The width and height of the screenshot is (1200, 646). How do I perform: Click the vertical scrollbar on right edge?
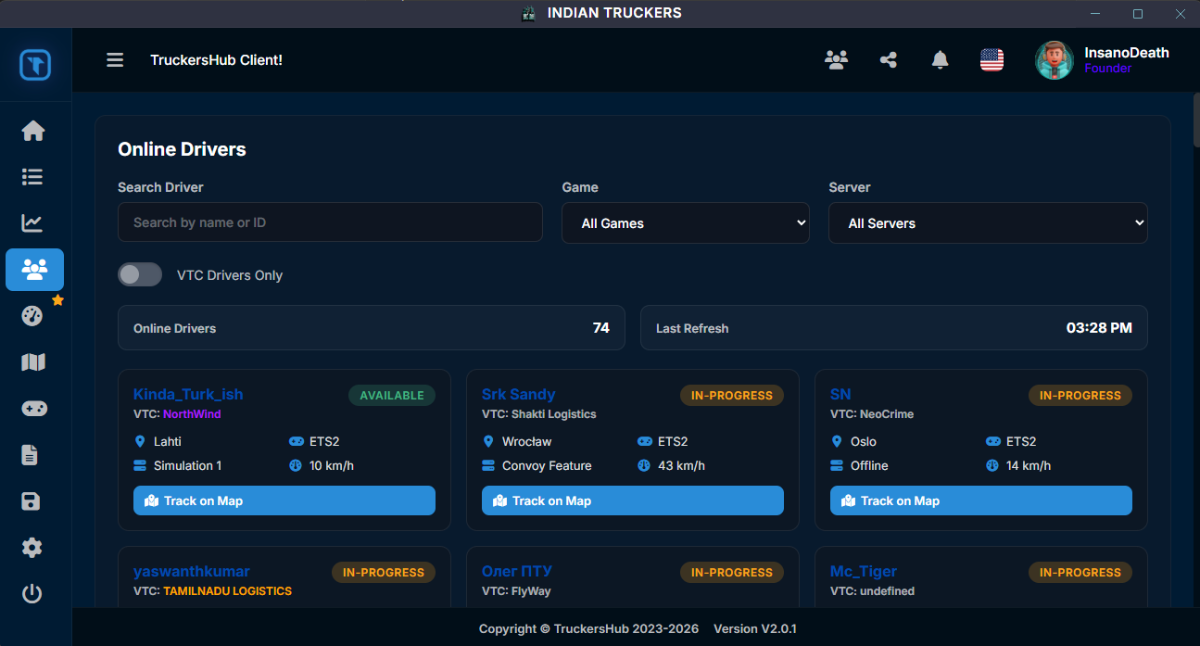point(1195,120)
